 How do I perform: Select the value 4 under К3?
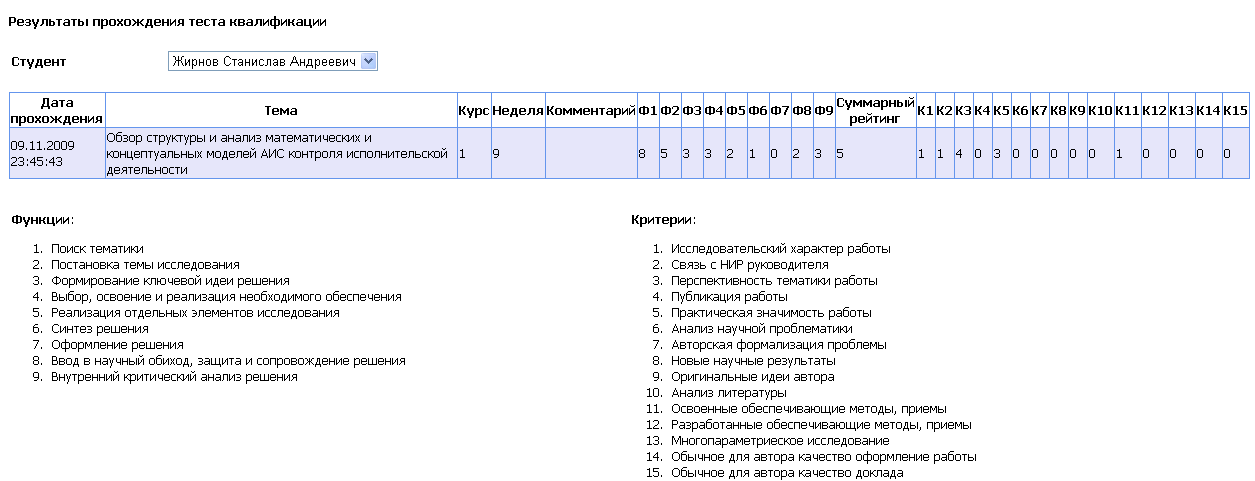pos(963,153)
